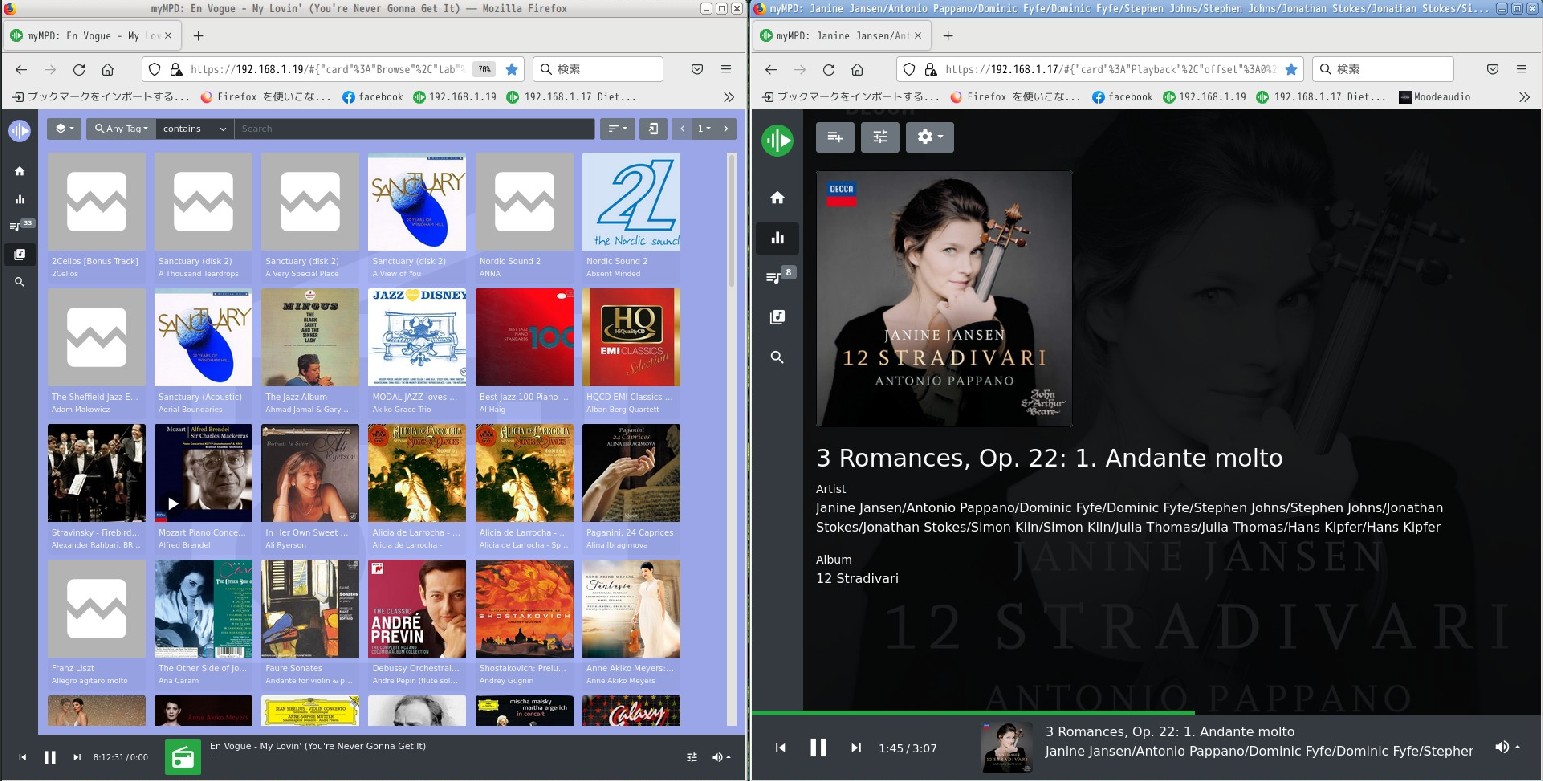Toggle Firefox bookmark star in left window
Viewport: 1543px width, 781px height.
click(x=512, y=70)
